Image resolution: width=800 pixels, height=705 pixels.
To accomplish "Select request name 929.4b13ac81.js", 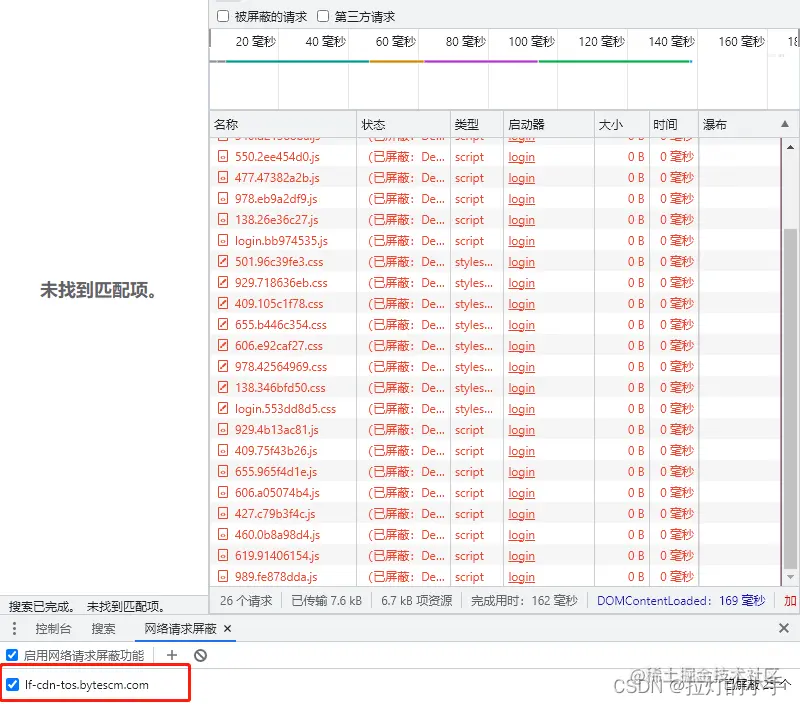I will [277, 430].
